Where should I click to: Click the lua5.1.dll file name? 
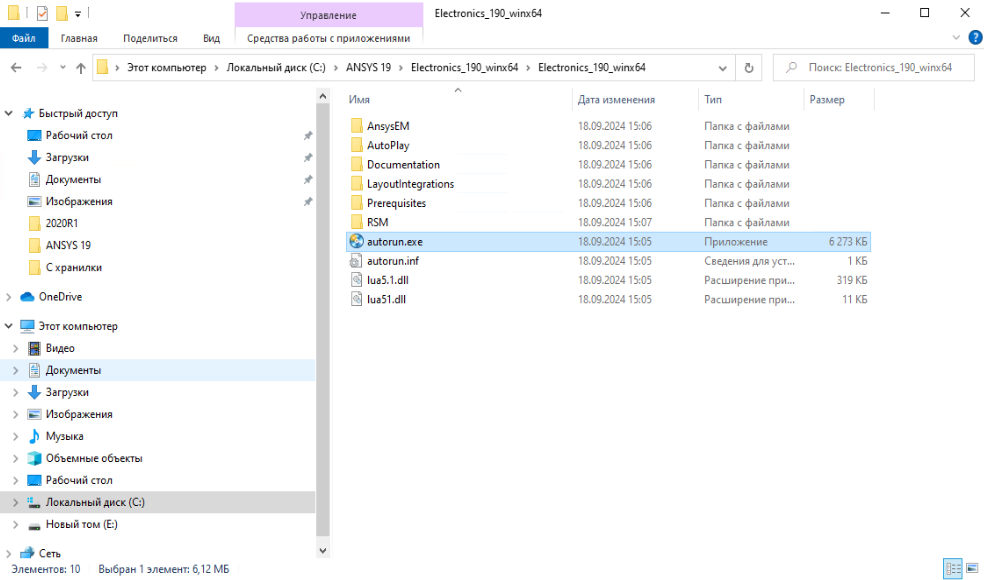(x=388, y=280)
